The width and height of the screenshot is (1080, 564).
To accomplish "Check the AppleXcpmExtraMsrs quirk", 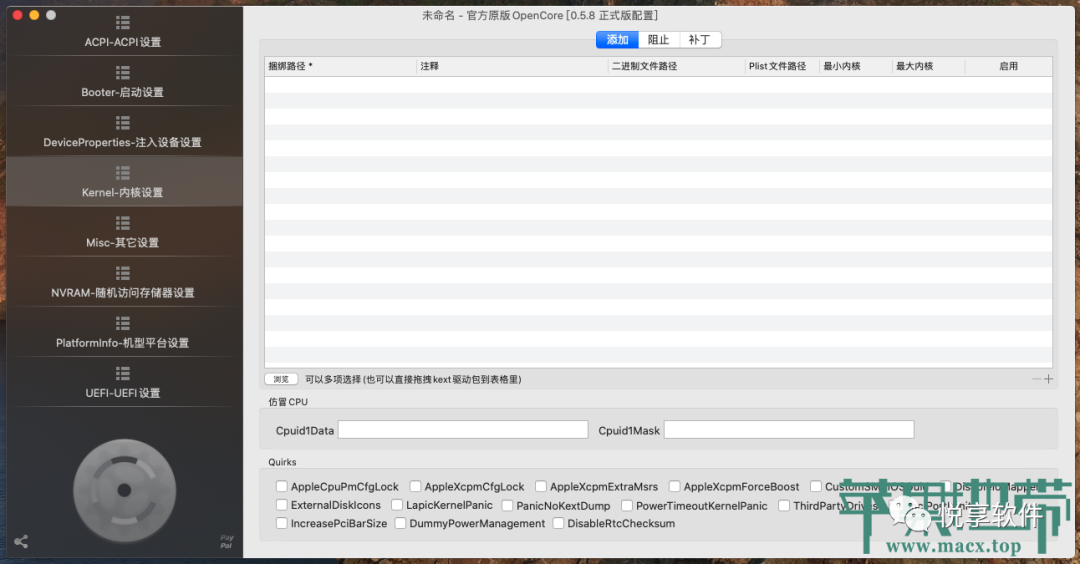I will pyautogui.click(x=541, y=486).
